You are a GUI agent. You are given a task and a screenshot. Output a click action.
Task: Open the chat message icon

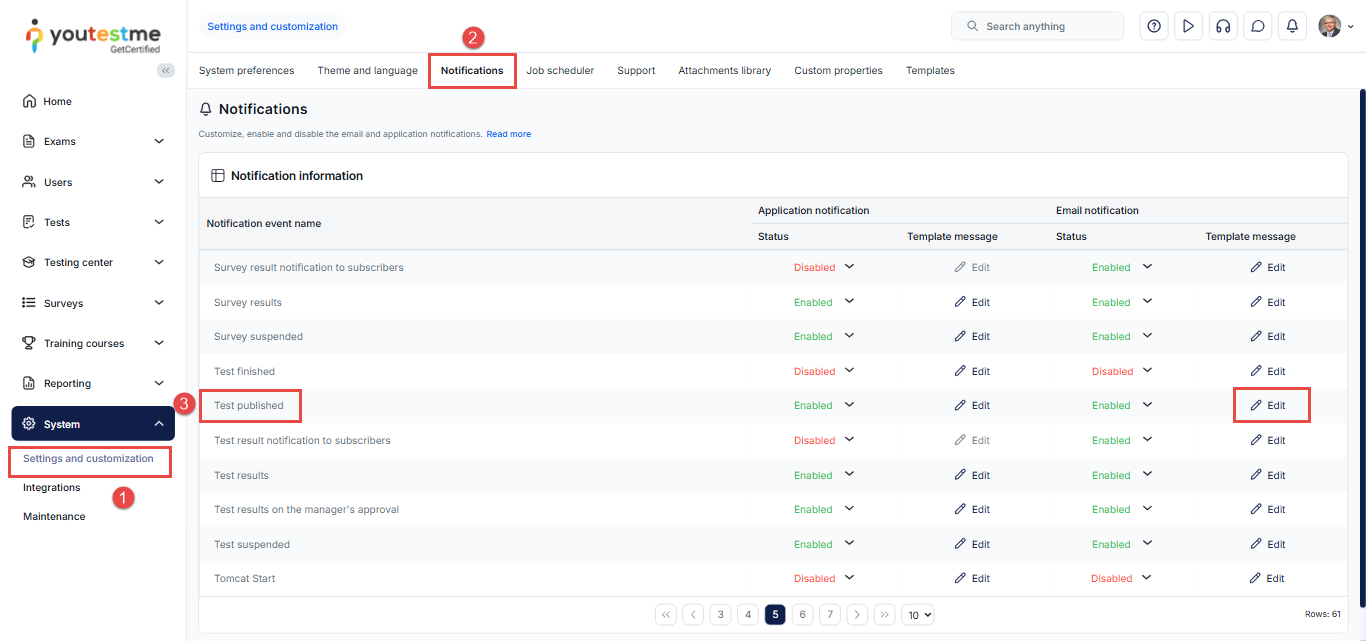1257,26
